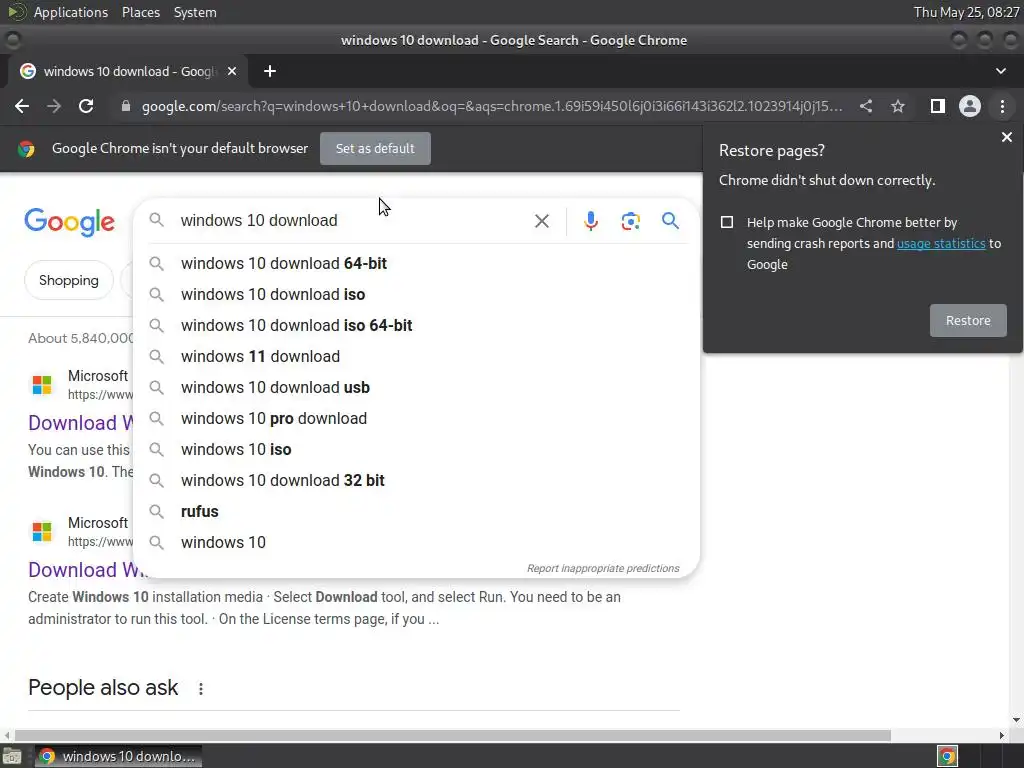
Task: Reload the current page
Action: click(86, 106)
